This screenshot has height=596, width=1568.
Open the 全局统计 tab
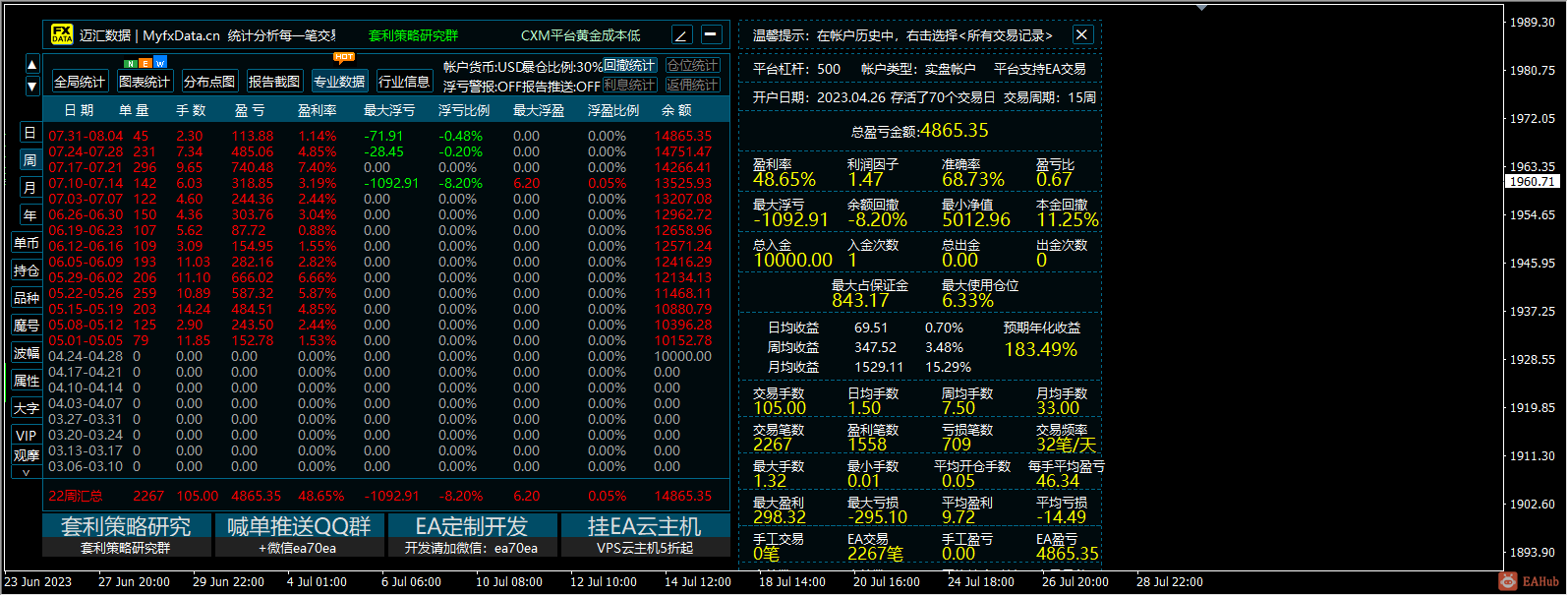(x=80, y=82)
